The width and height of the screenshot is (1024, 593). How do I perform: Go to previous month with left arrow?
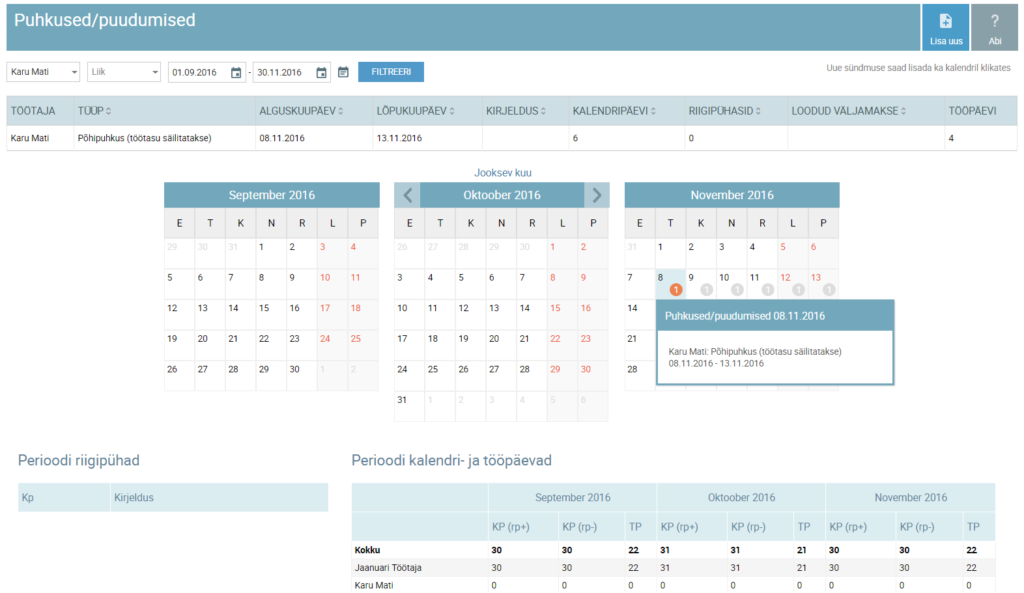click(408, 195)
